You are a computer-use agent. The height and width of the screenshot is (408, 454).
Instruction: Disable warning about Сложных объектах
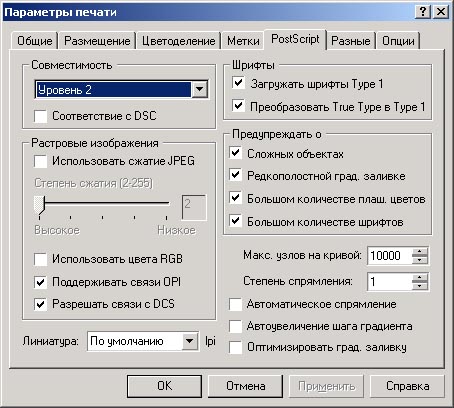pos(236,154)
